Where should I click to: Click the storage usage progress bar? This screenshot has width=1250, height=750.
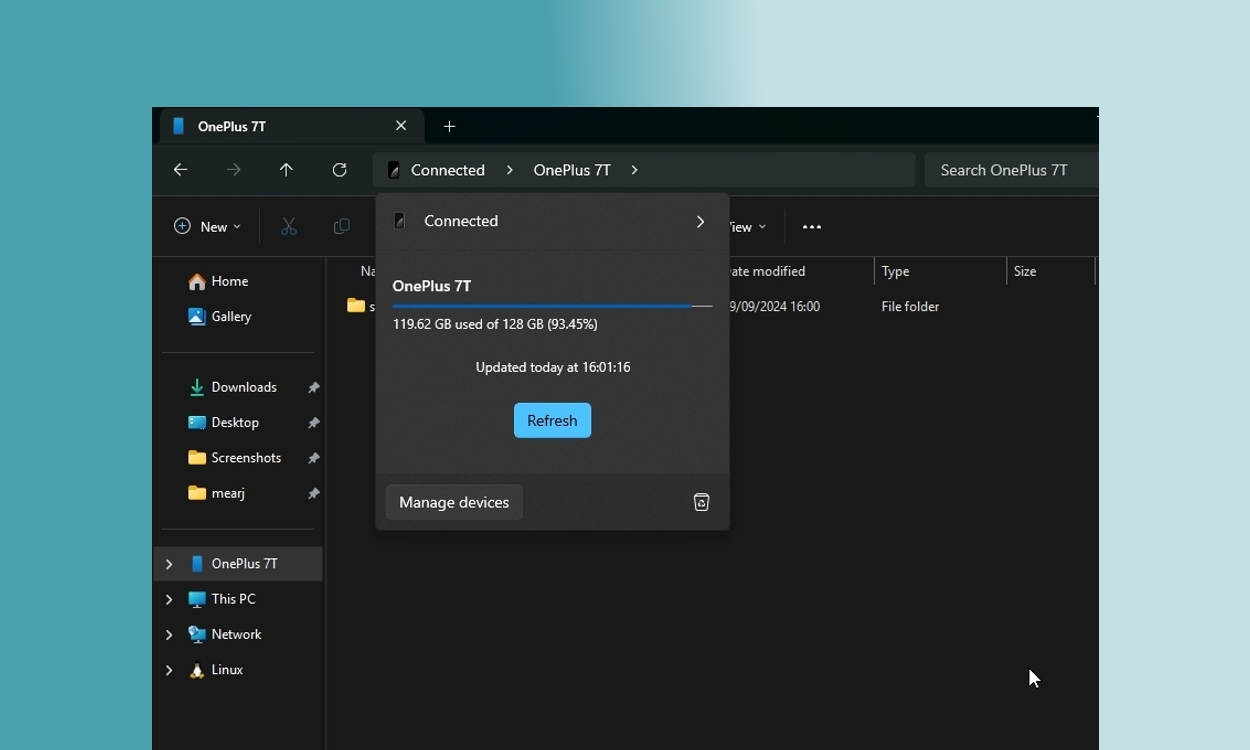tap(552, 306)
